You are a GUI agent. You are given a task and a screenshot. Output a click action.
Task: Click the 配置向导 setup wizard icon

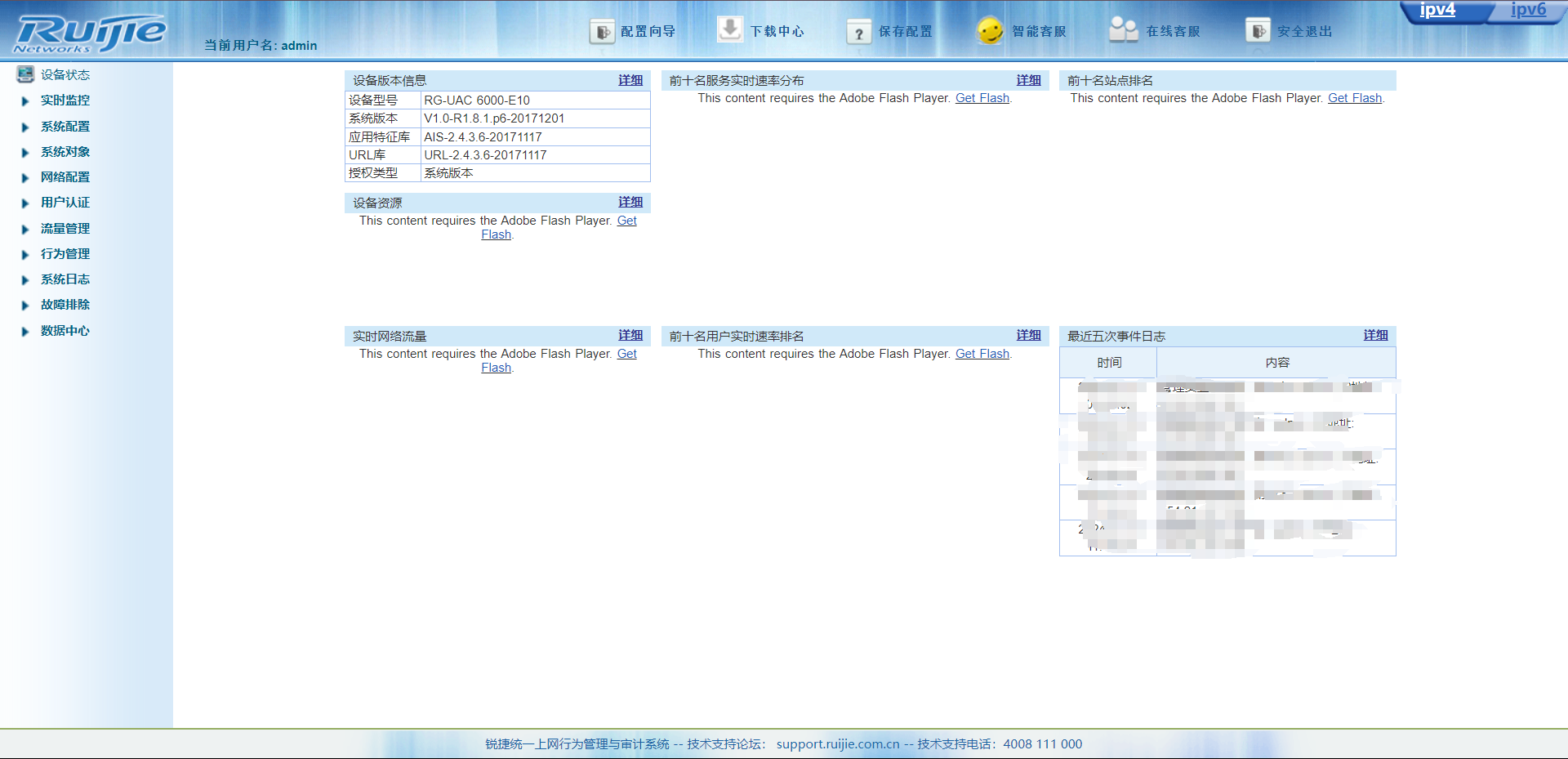603,32
